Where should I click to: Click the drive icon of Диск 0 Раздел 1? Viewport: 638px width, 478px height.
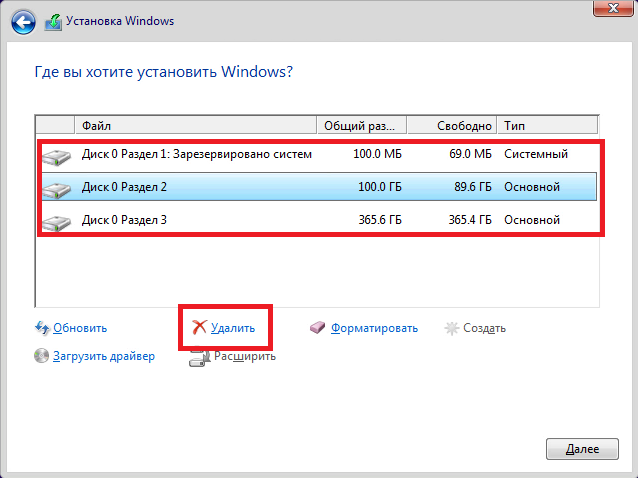click(57, 157)
